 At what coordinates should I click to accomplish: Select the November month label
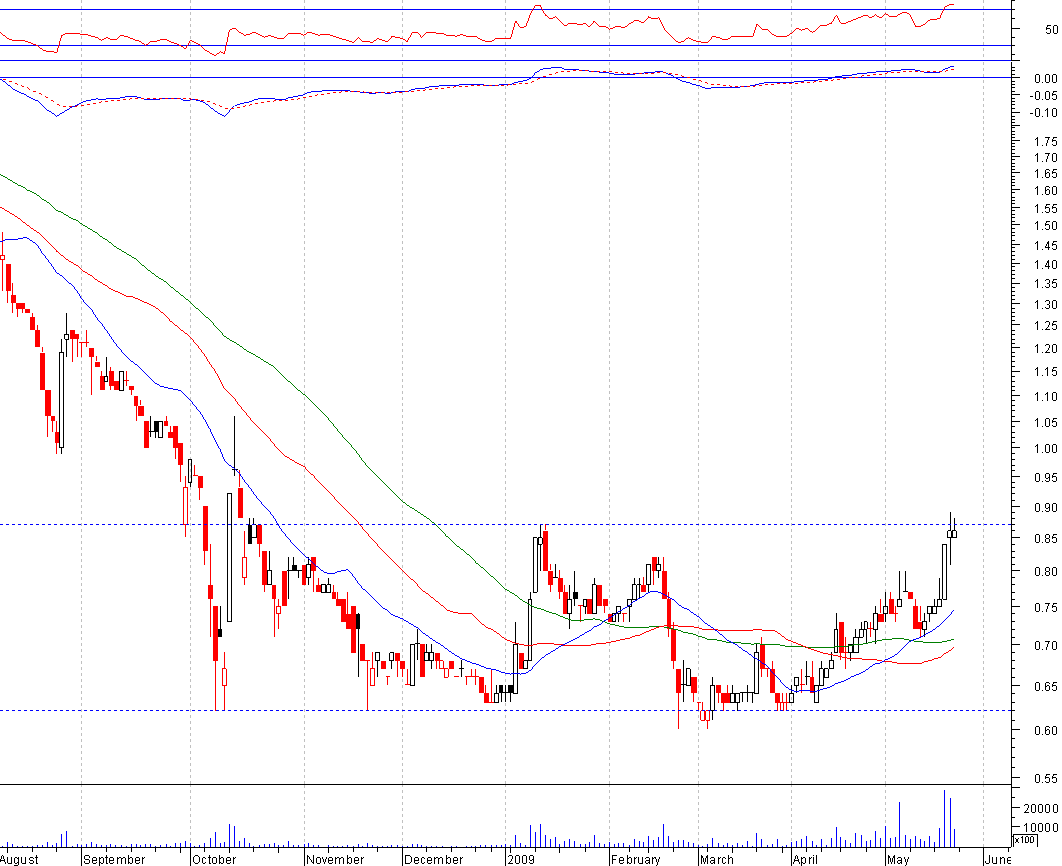(335, 859)
